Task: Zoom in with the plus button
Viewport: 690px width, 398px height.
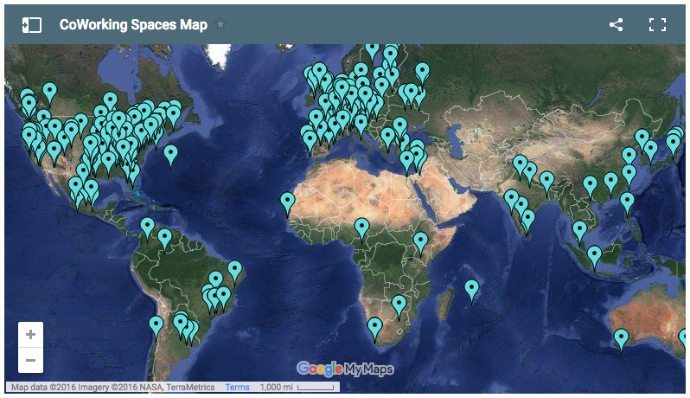Action: 30,335
